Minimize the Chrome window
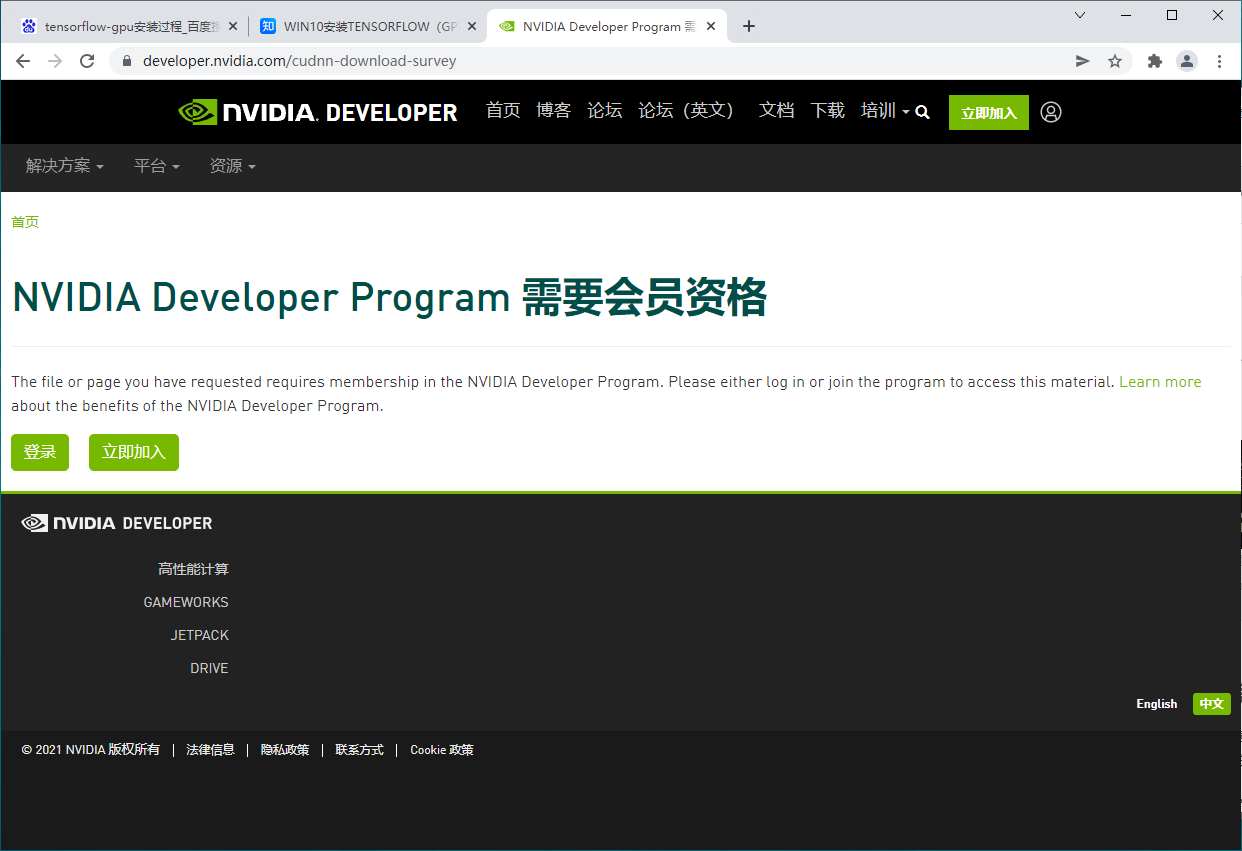Image resolution: width=1242 pixels, height=851 pixels. coord(1126,15)
